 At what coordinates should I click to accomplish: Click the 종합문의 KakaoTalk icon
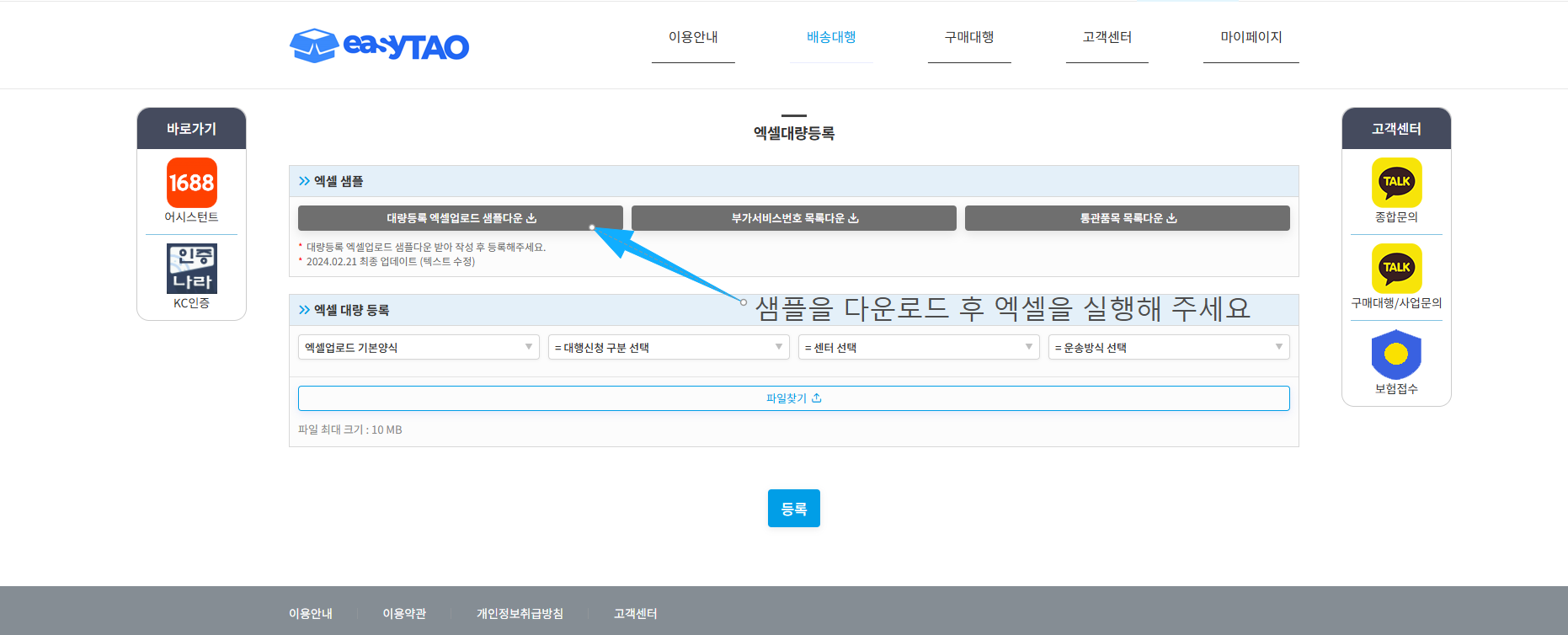tap(1396, 183)
